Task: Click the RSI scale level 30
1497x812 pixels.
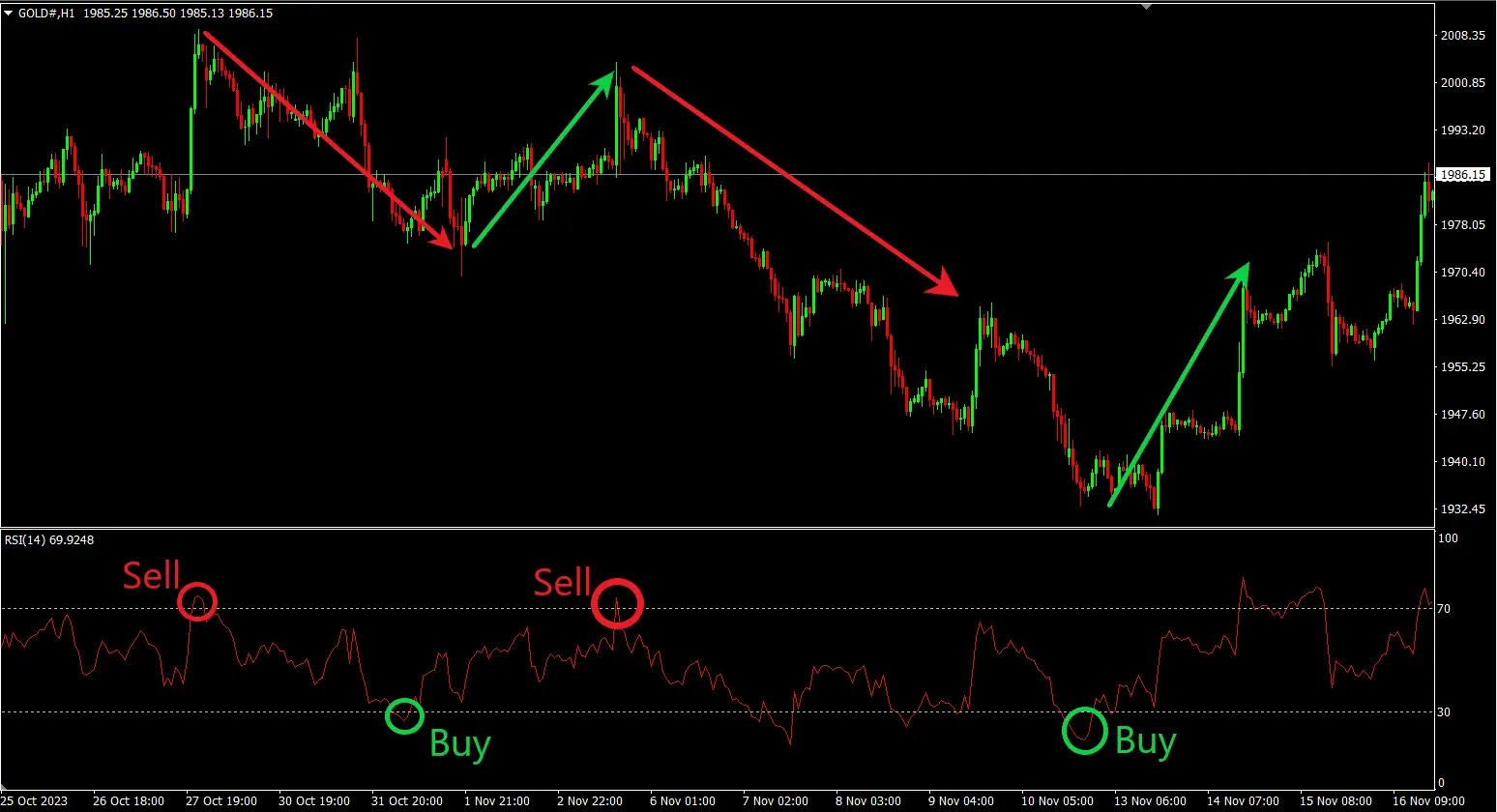Action: tap(1445, 712)
